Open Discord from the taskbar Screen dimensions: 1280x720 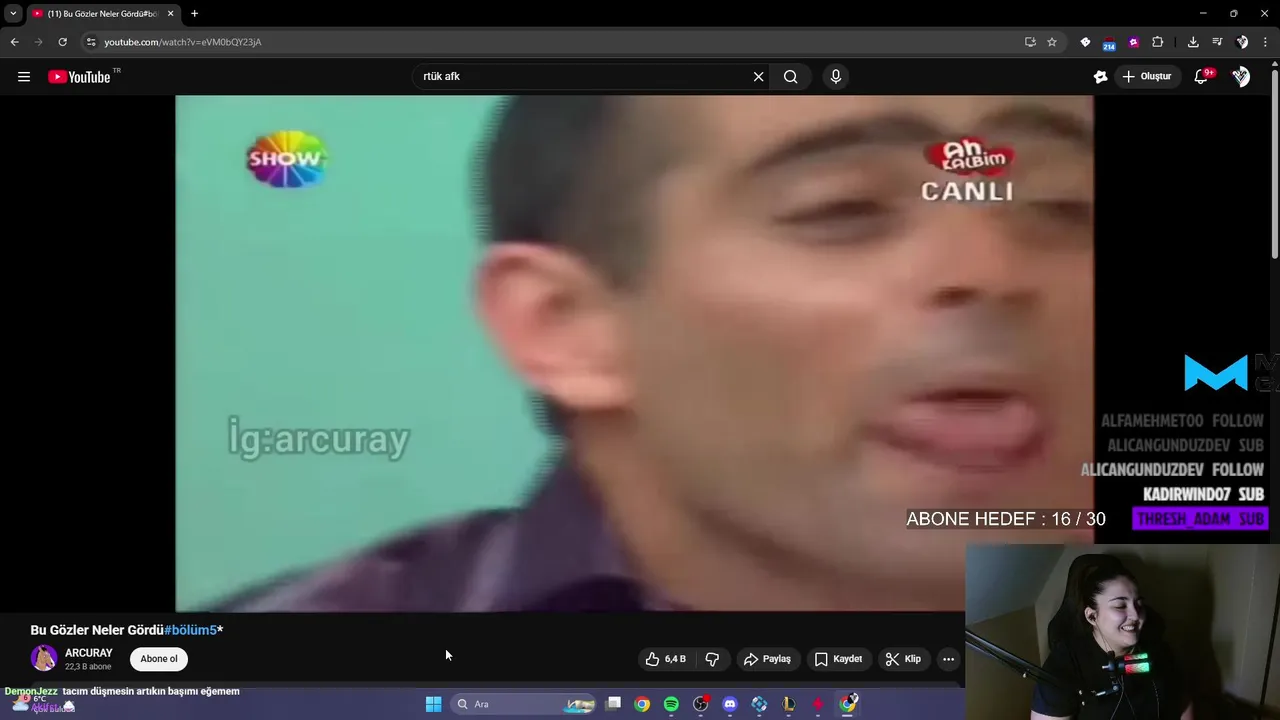[x=730, y=704]
